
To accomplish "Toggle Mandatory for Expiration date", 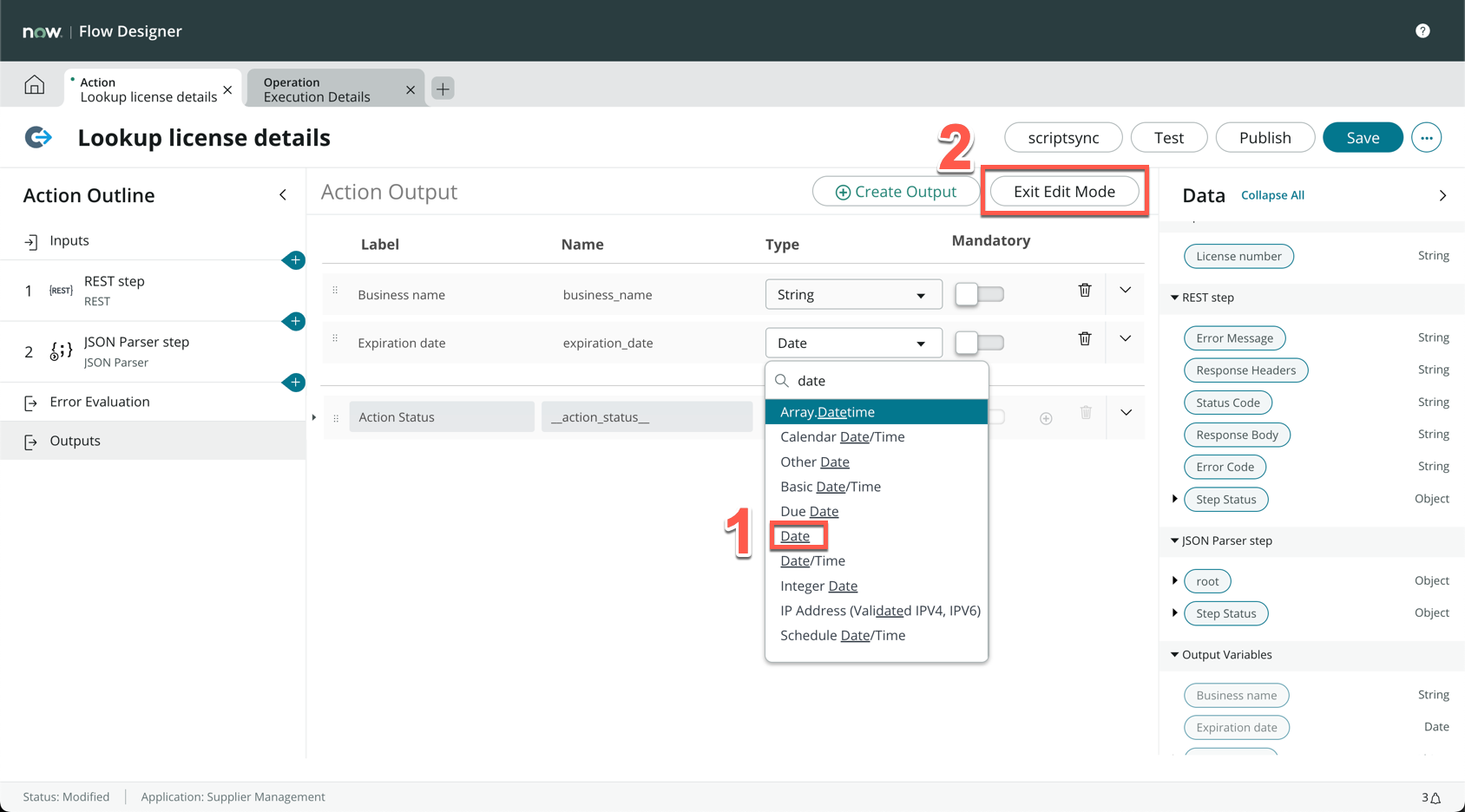I will tap(979, 343).
